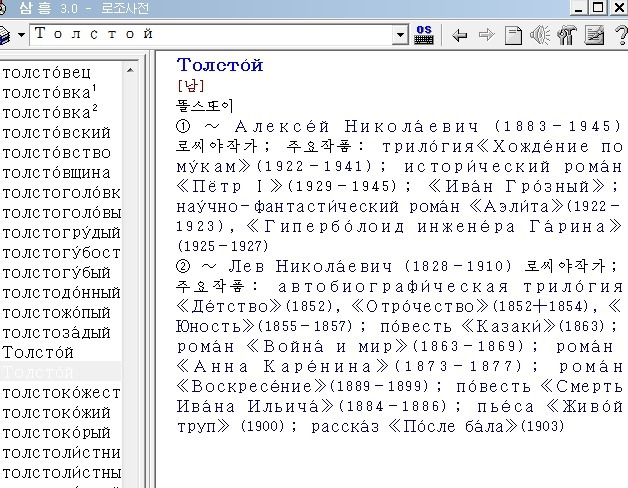
Task: Click the title «Отрочество»
Action: point(420,307)
